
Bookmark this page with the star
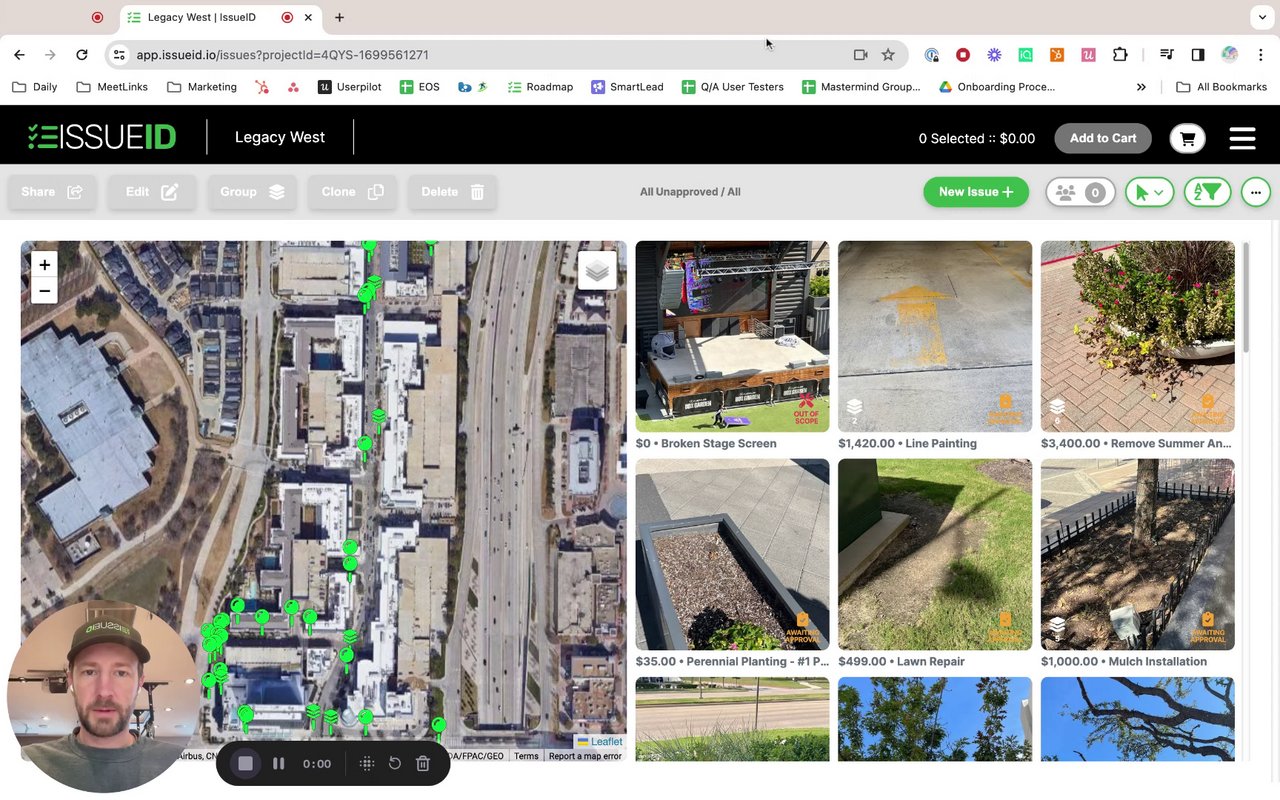point(888,55)
